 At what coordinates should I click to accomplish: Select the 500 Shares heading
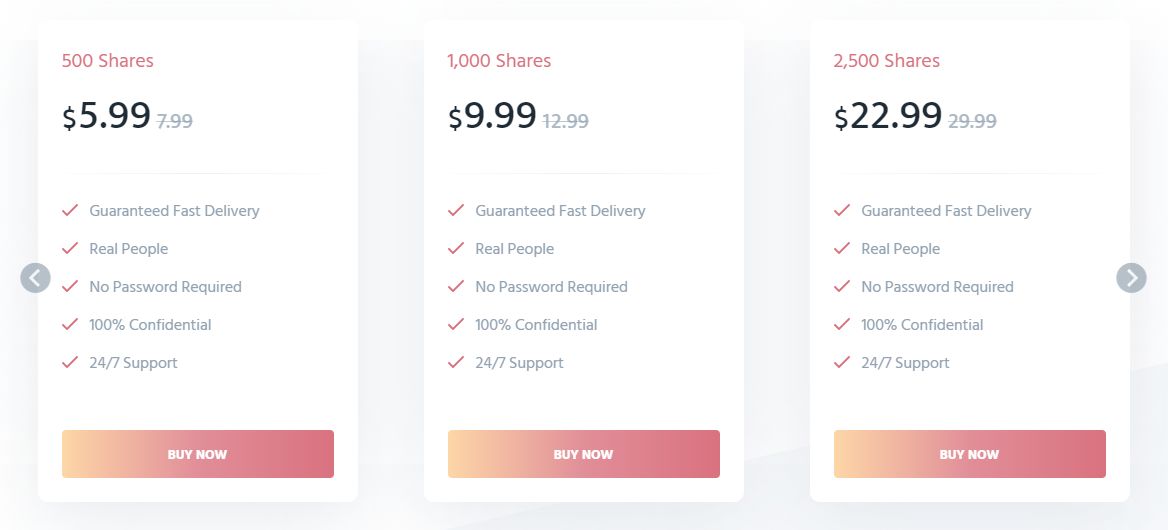[x=107, y=61]
